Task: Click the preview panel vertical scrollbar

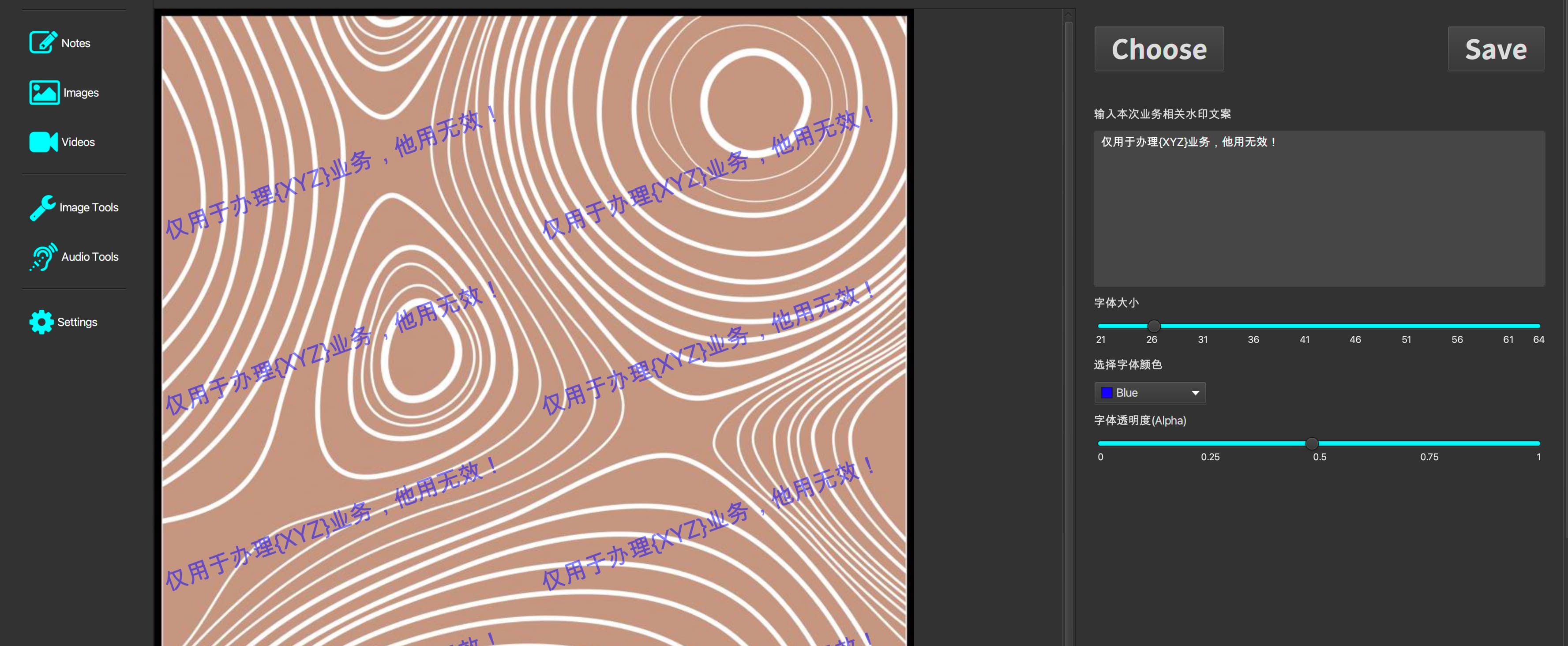Action: (1068, 329)
